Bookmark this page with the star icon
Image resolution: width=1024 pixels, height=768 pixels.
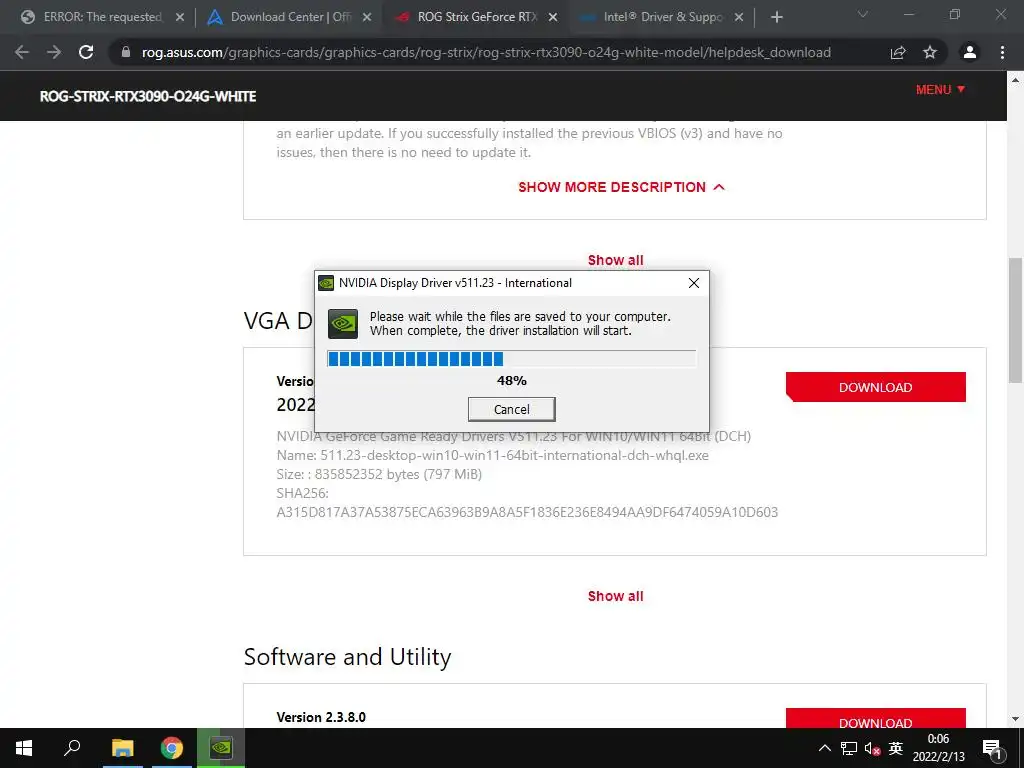(930, 52)
